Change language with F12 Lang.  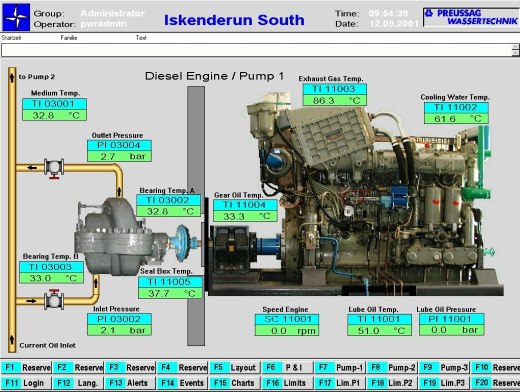point(79,383)
